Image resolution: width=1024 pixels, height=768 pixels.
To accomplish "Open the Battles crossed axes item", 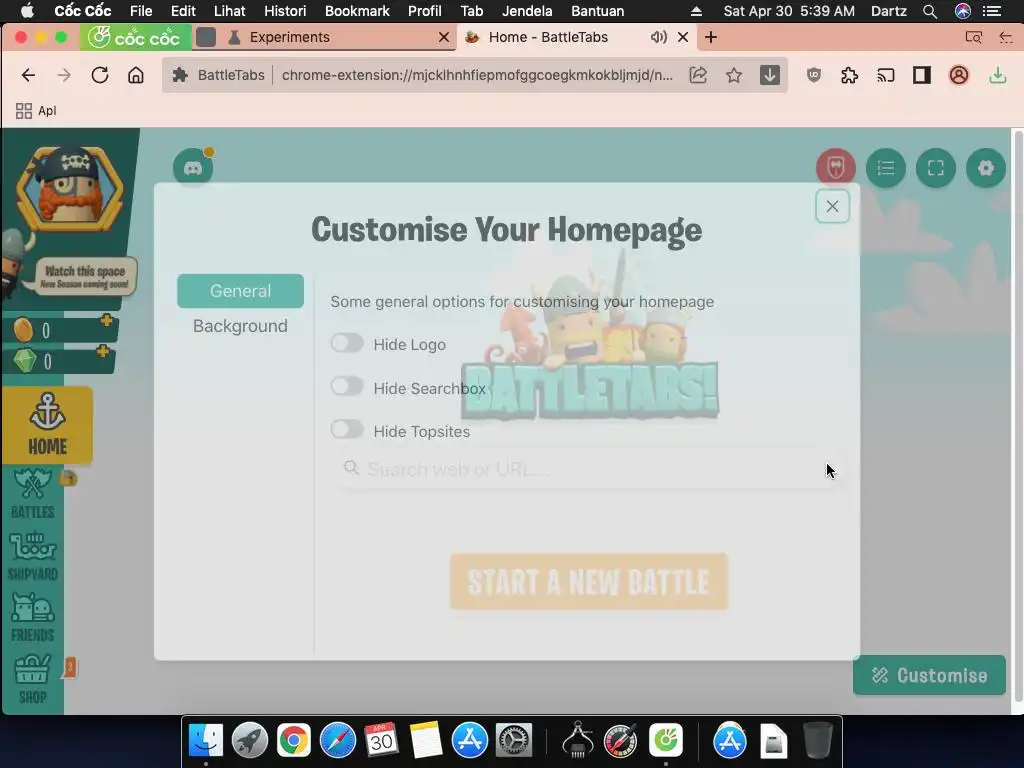I will 33,494.
